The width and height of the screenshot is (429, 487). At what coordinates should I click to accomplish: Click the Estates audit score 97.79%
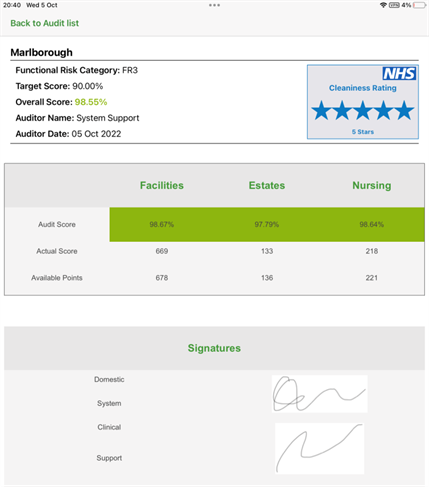tap(267, 224)
